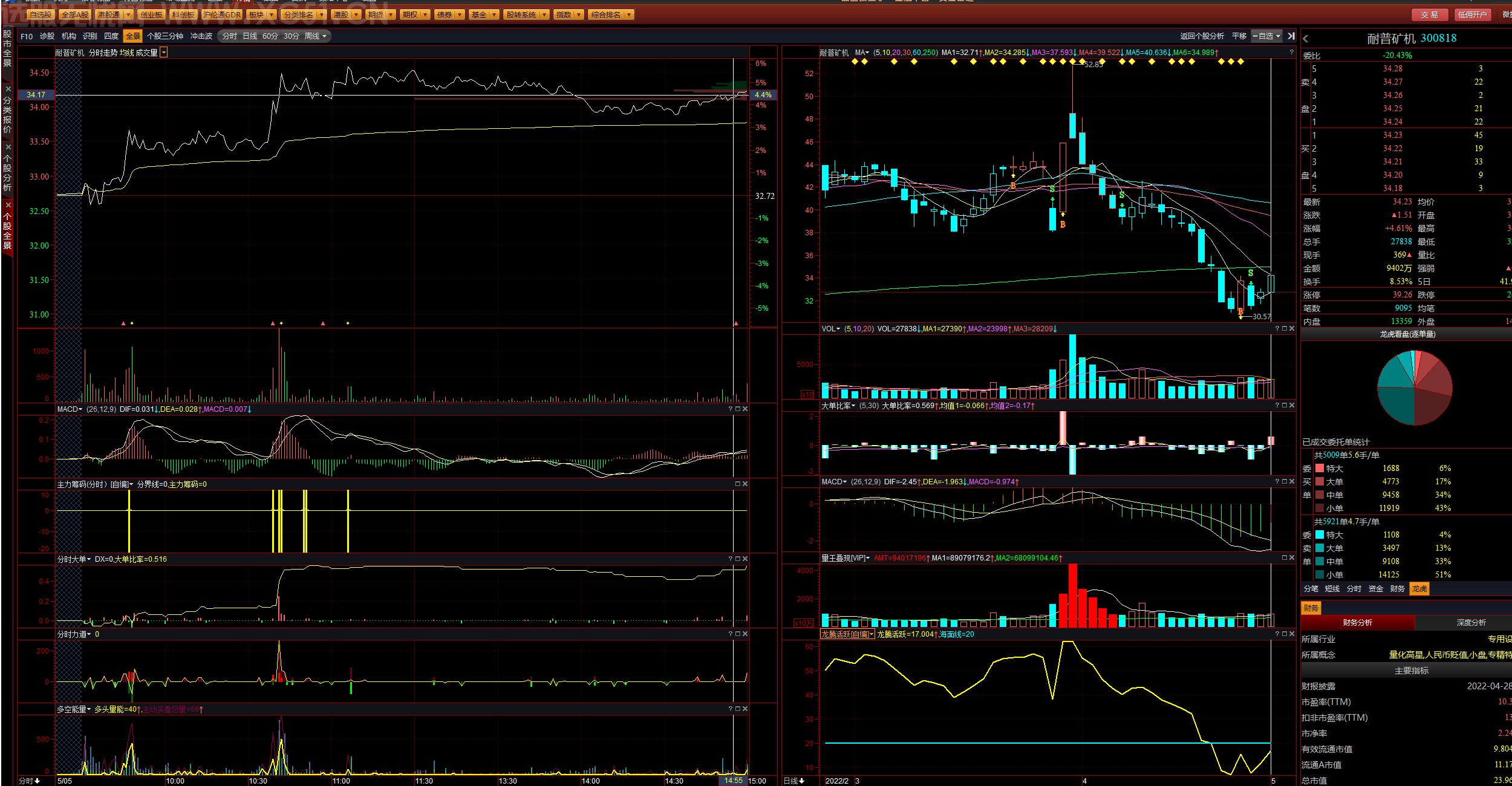Maximize the 分时力道 indicator panel
1512x786 pixels.
tap(738, 634)
